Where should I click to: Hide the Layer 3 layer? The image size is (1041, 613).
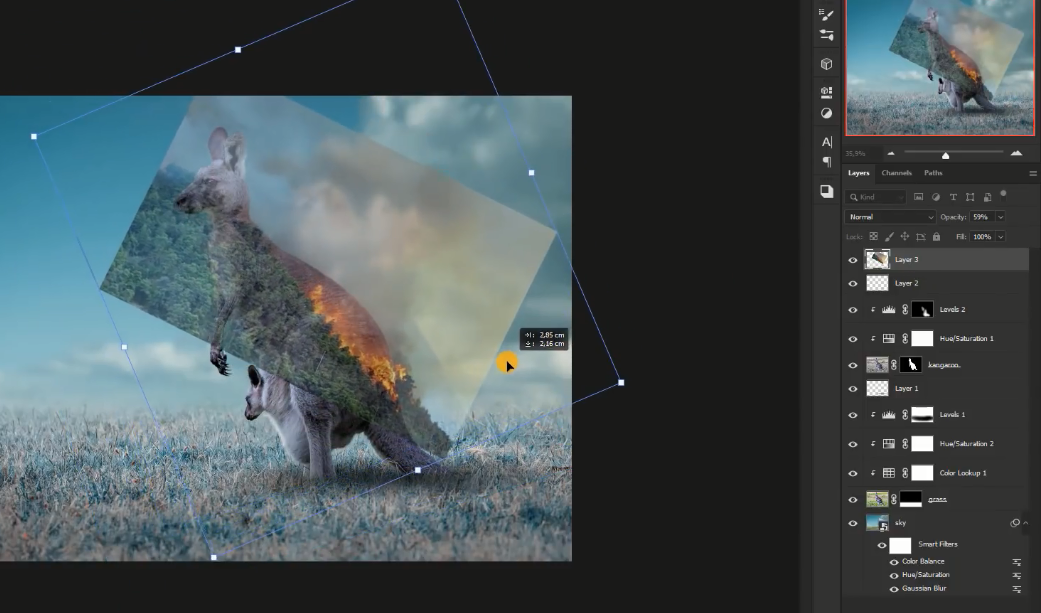pos(853,260)
